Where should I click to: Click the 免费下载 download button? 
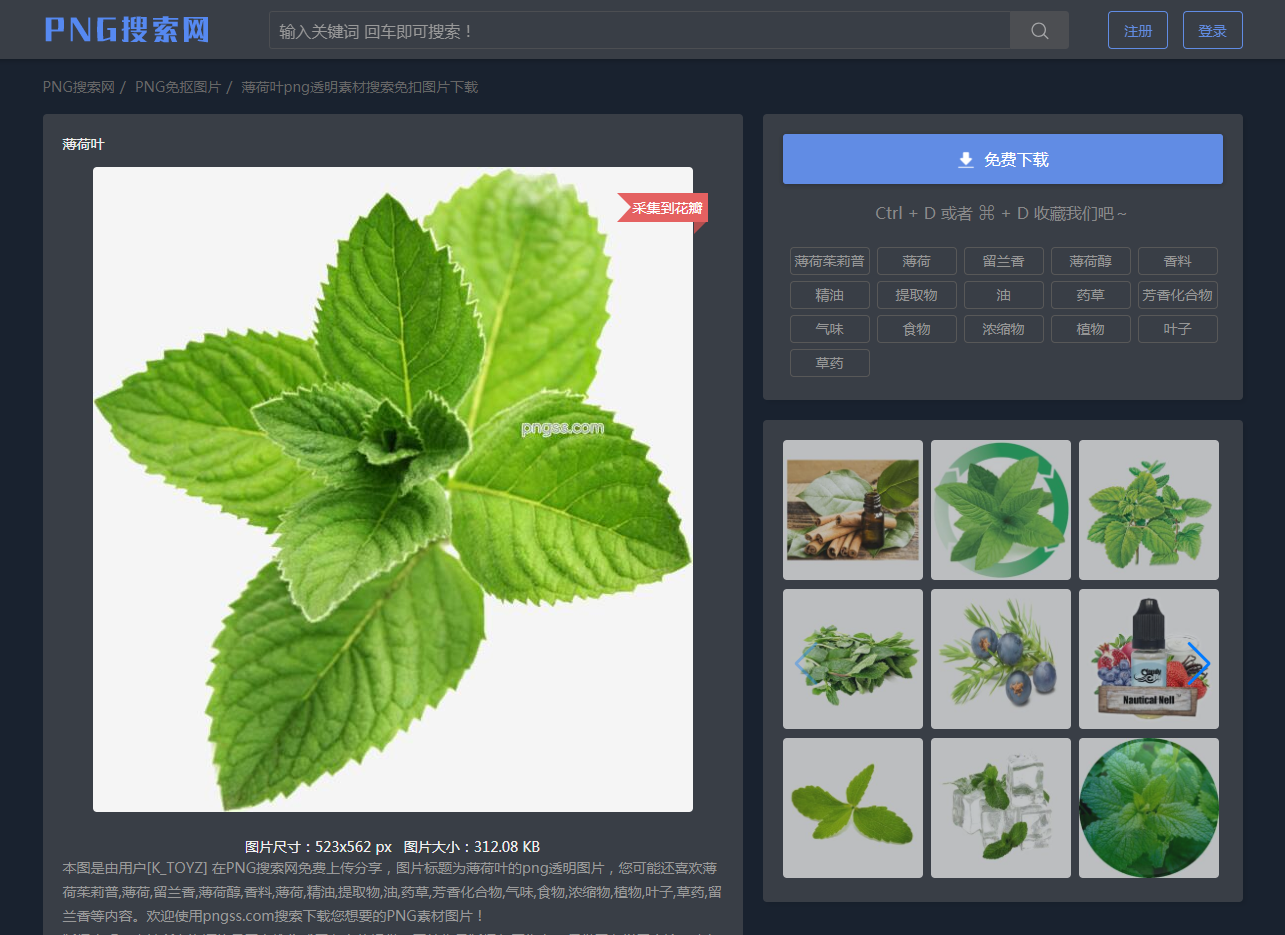[x=1003, y=159]
